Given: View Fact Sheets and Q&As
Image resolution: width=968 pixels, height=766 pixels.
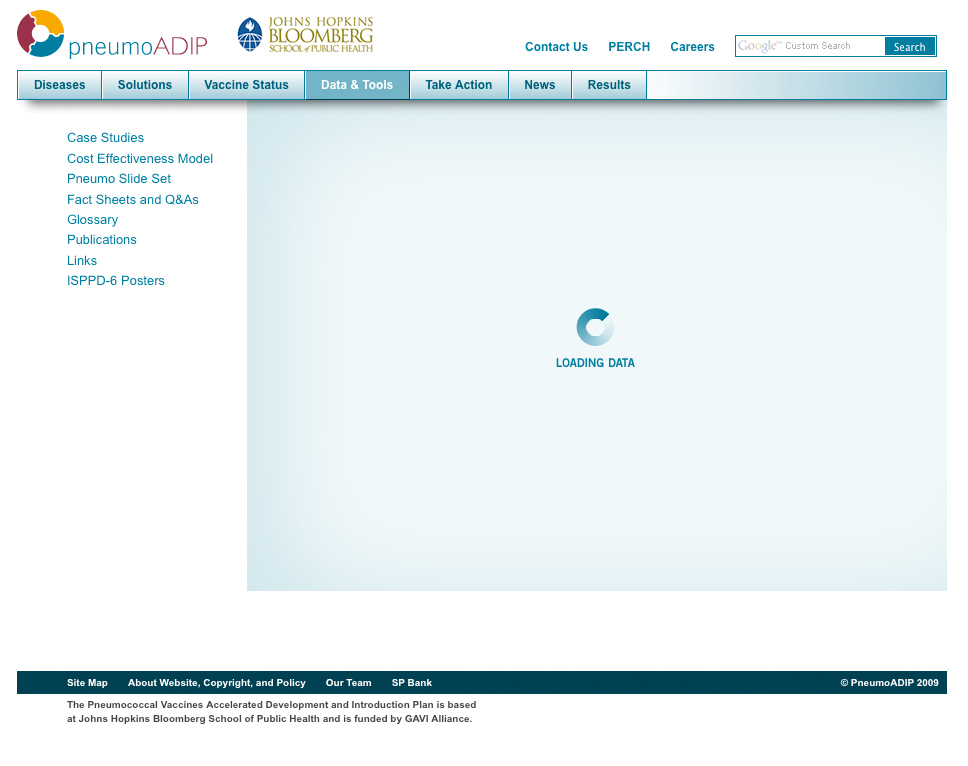Looking at the screenshot, I should point(133,200).
